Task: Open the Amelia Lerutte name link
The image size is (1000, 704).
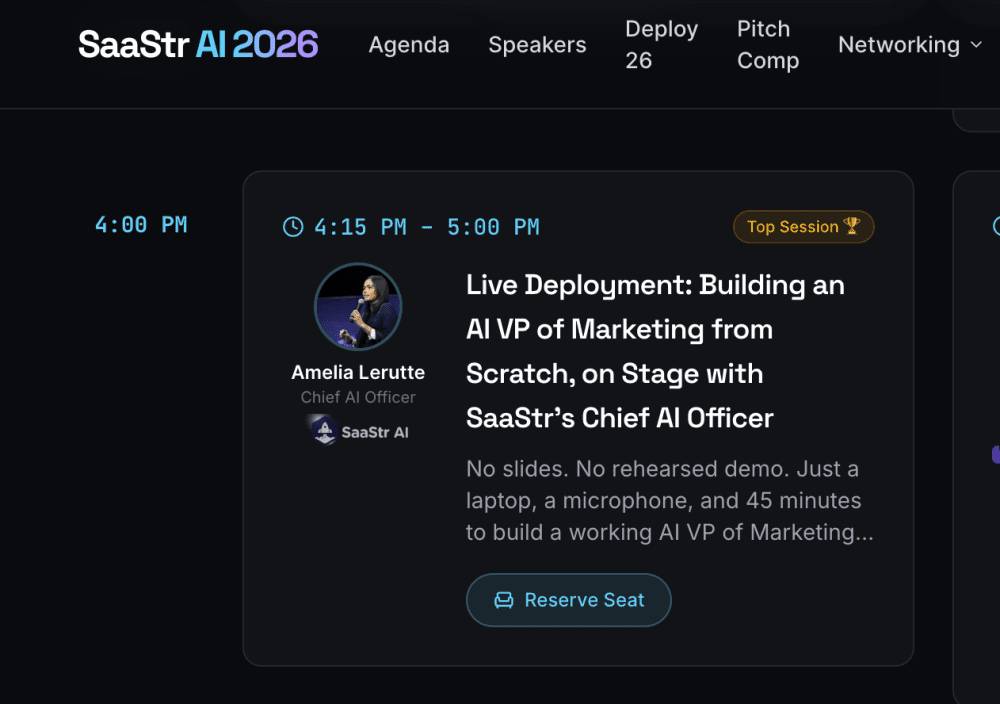Action: coord(358,372)
